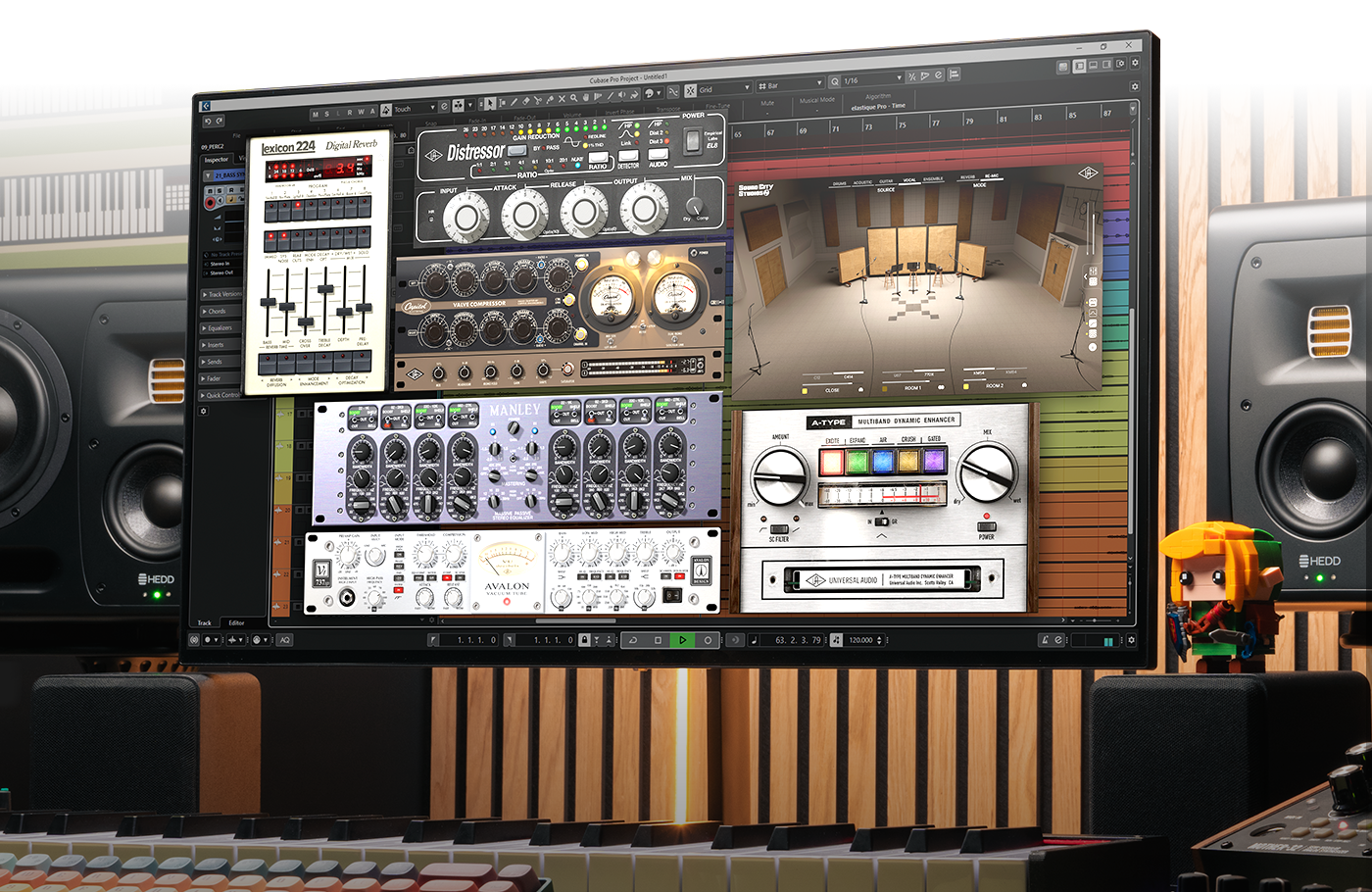Click the transport Stop button
Viewport: 1372px width, 892px height.
click(x=658, y=640)
